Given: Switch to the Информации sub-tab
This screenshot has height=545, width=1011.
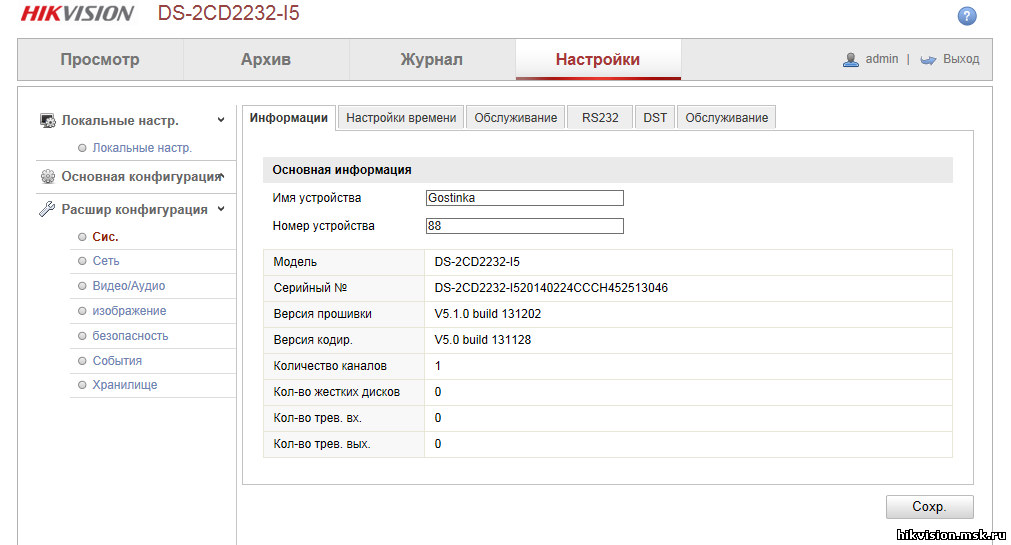Looking at the screenshot, I should [x=289, y=118].
